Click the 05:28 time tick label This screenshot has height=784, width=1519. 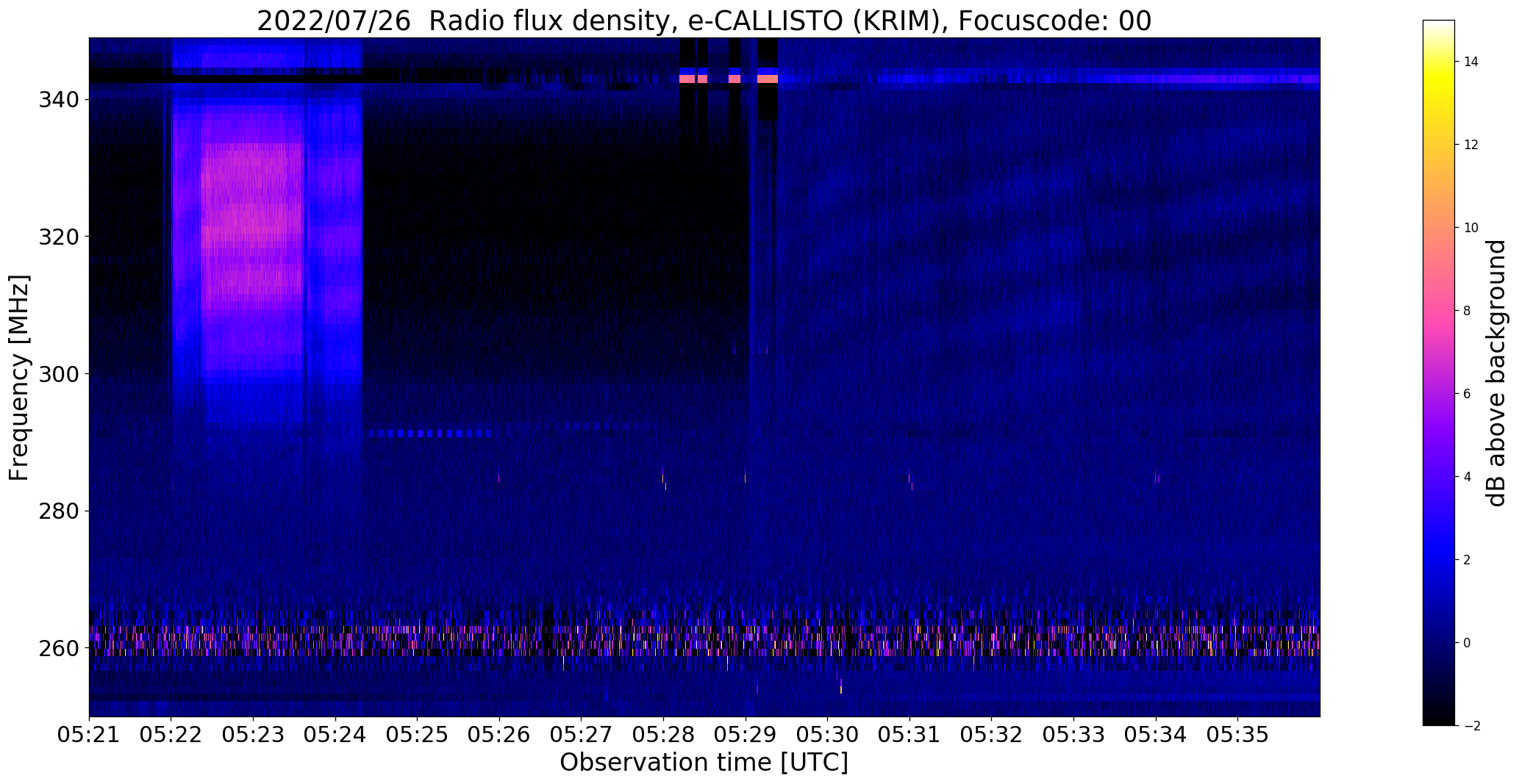pos(664,736)
